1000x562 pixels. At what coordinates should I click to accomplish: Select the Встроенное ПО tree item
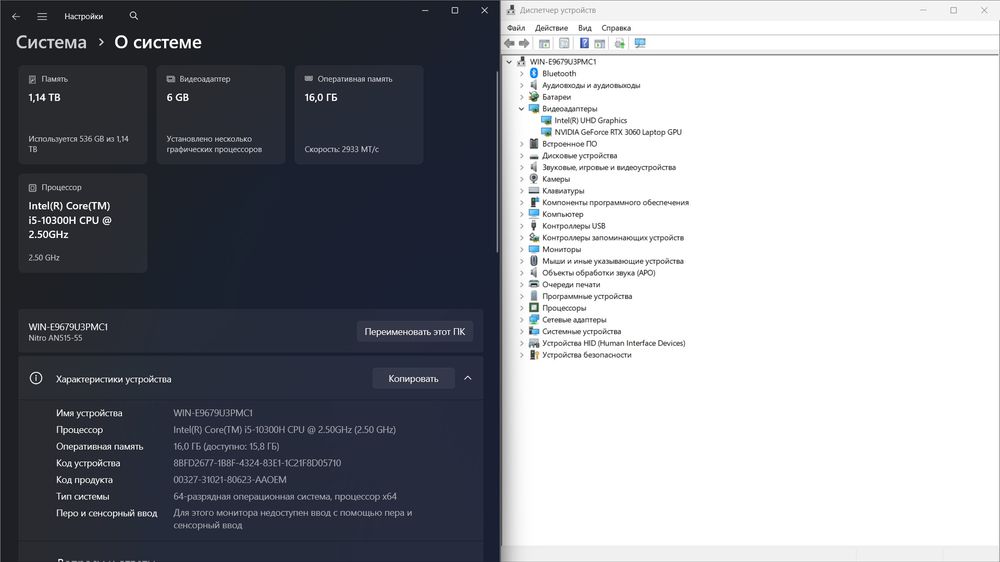point(570,144)
